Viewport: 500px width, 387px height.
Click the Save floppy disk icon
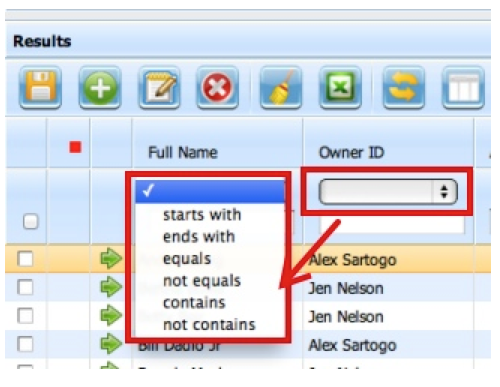pos(40,87)
